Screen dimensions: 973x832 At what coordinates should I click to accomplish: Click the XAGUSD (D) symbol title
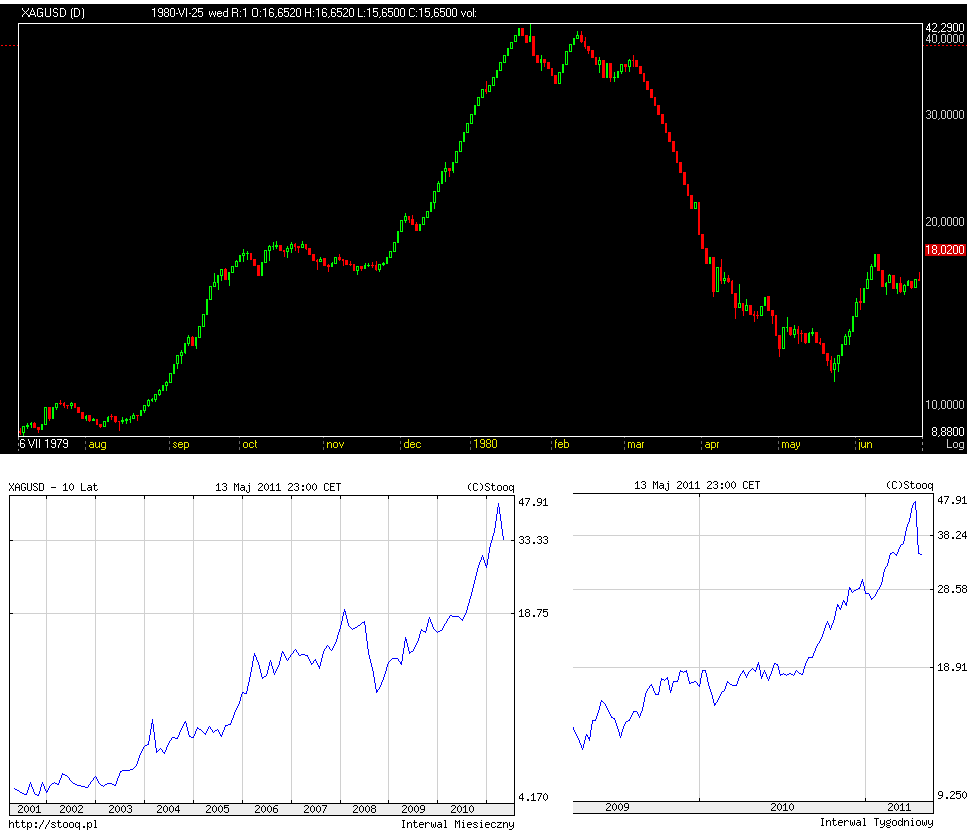(53, 12)
